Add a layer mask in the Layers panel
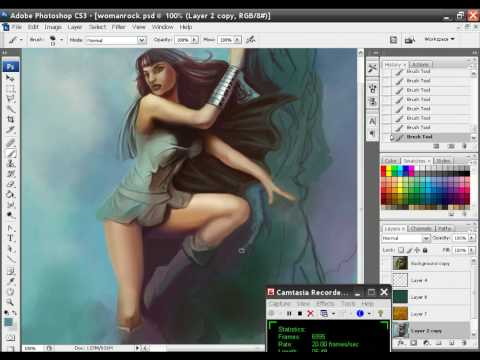Screen dimensions: 480x360 coord(414,343)
